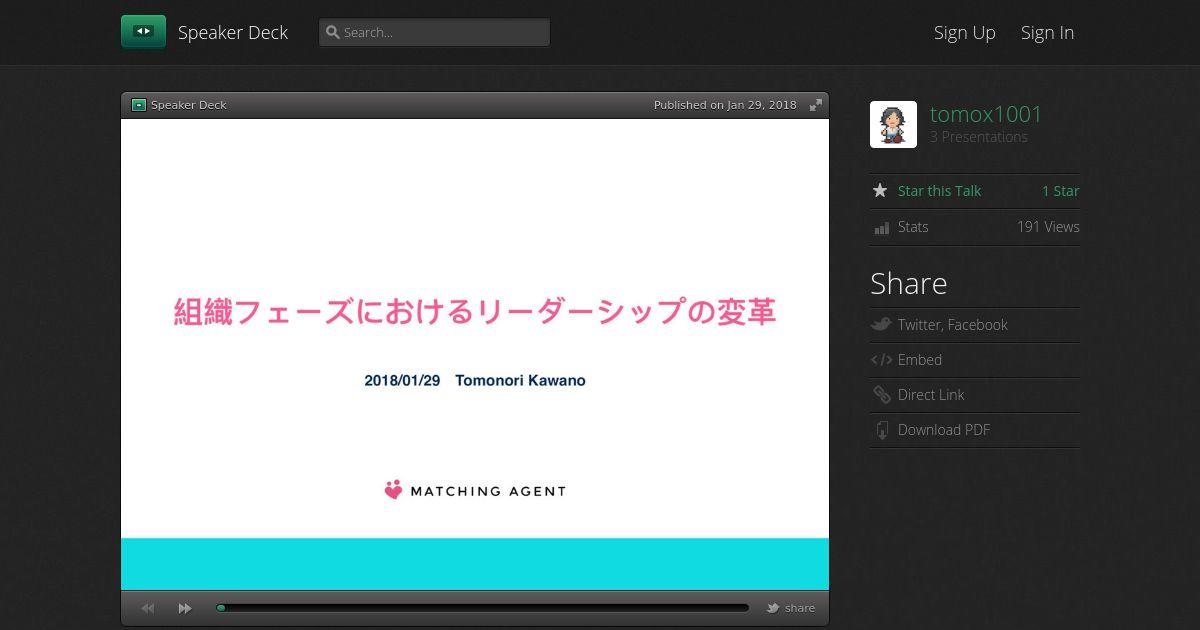
Task: Click the Download PDF arrow icon
Action: [882, 430]
